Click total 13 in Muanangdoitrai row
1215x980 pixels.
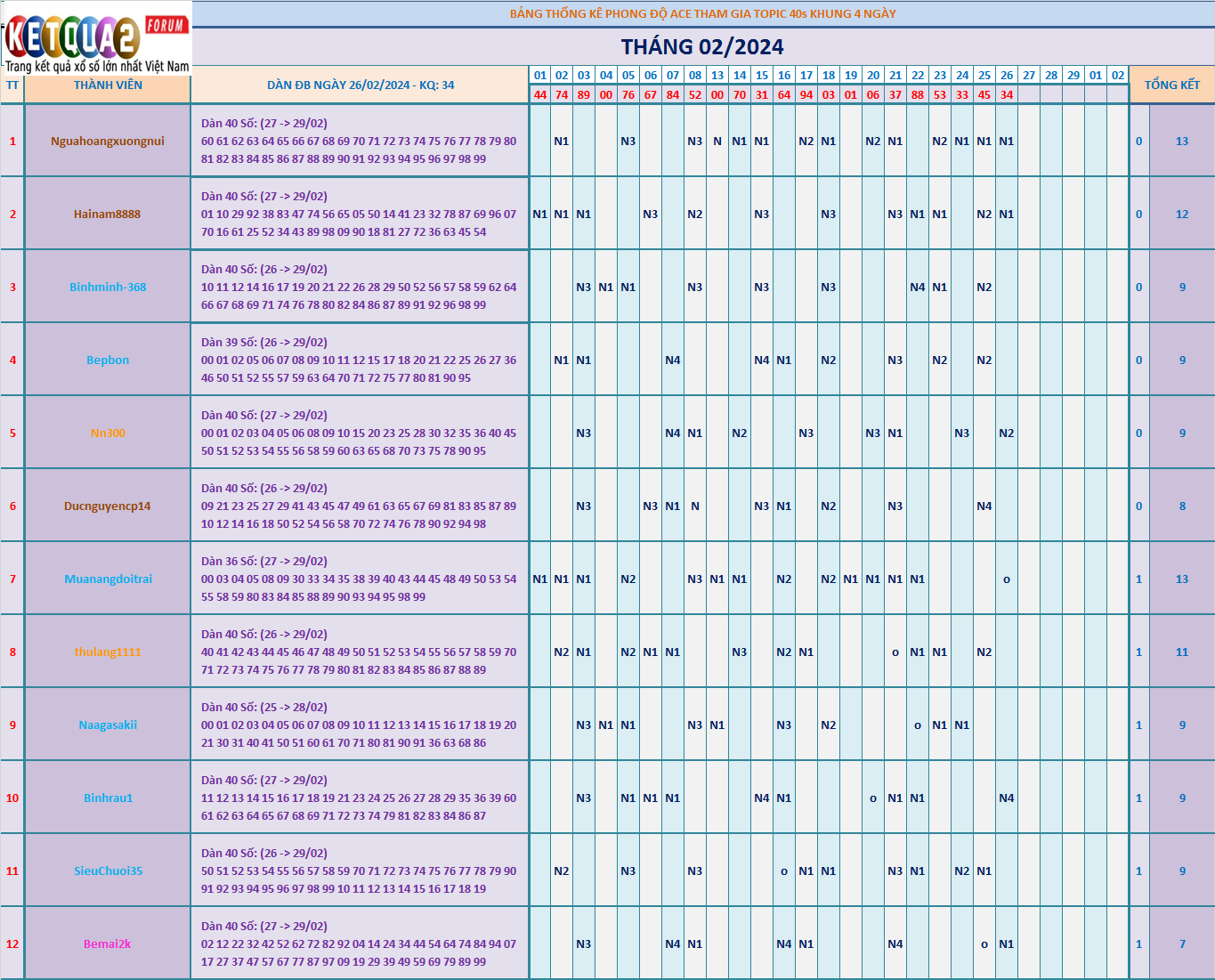(1182, 579)
